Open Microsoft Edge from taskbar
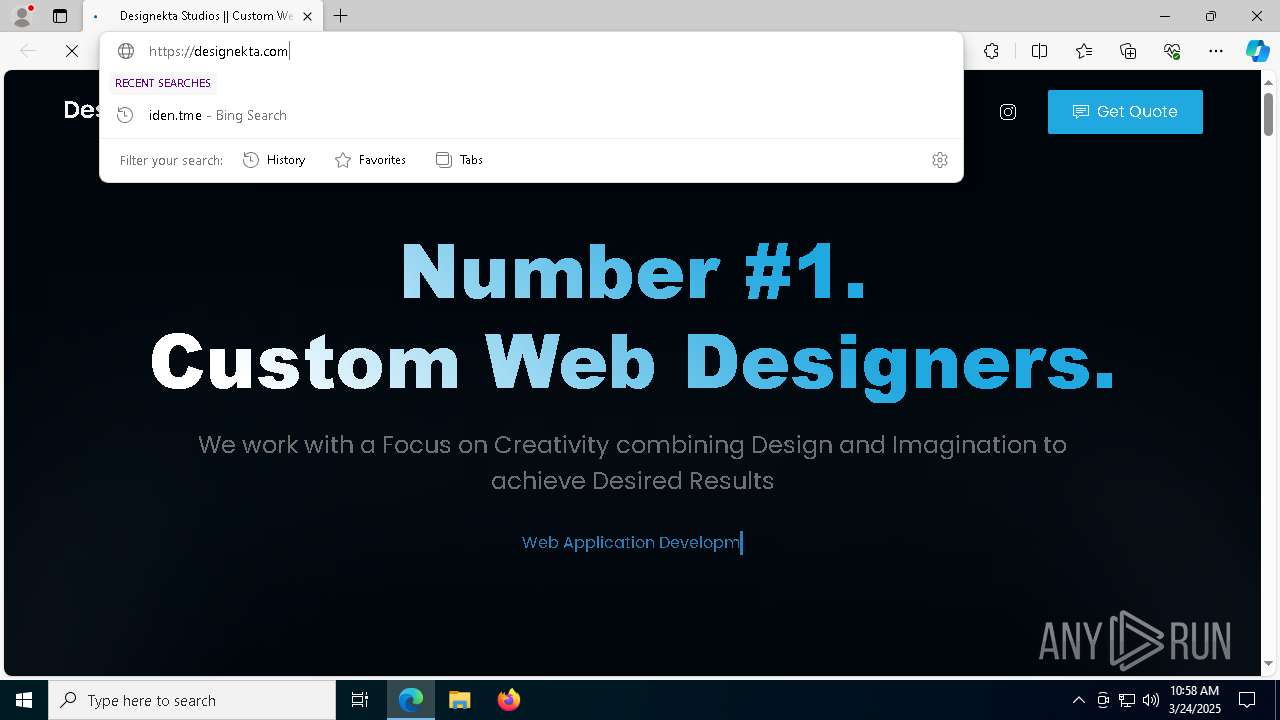This screenshot has height=720, width=1280. (411, 700)
